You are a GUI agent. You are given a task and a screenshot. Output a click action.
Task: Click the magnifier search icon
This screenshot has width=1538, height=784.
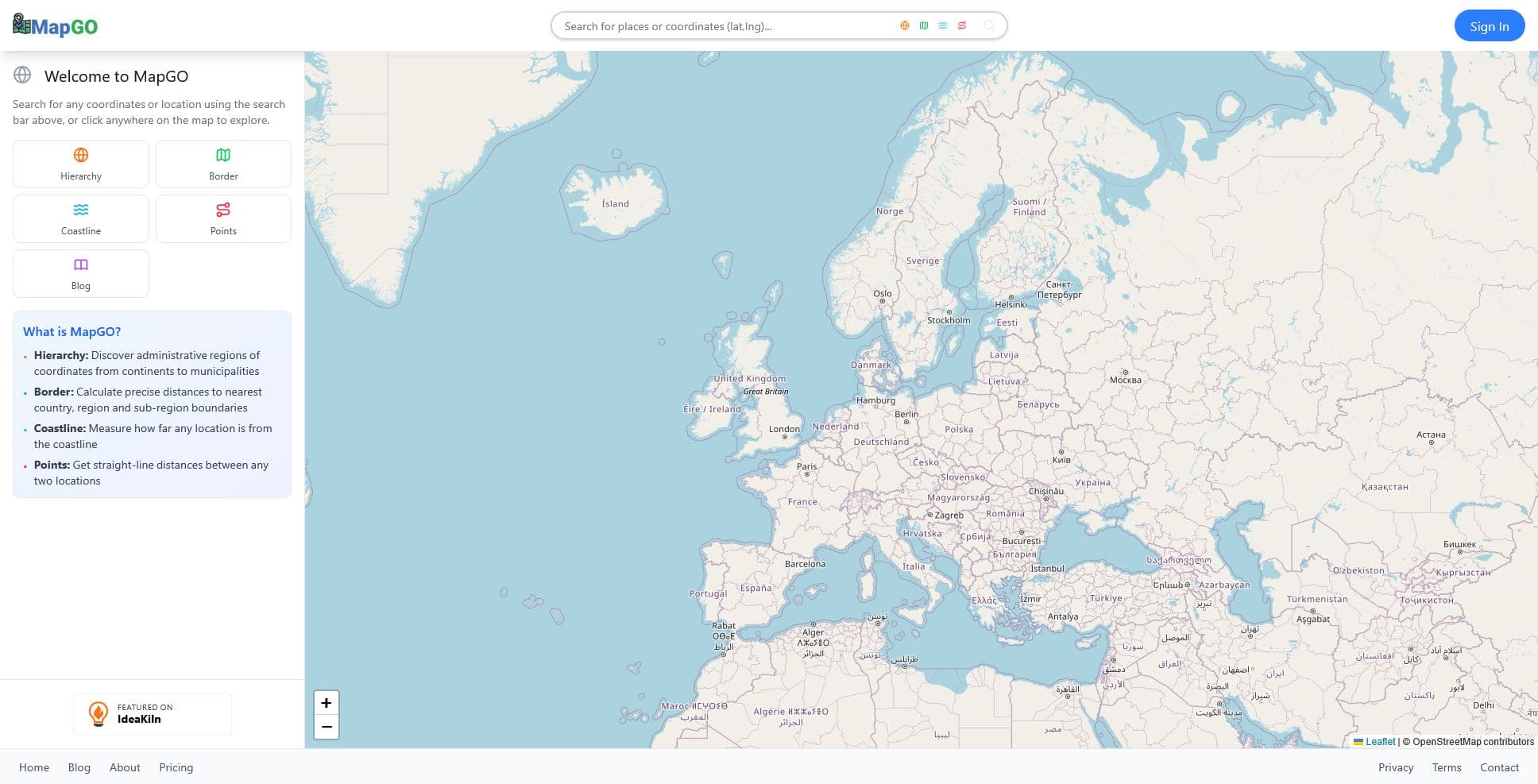(x=988, y=25)
